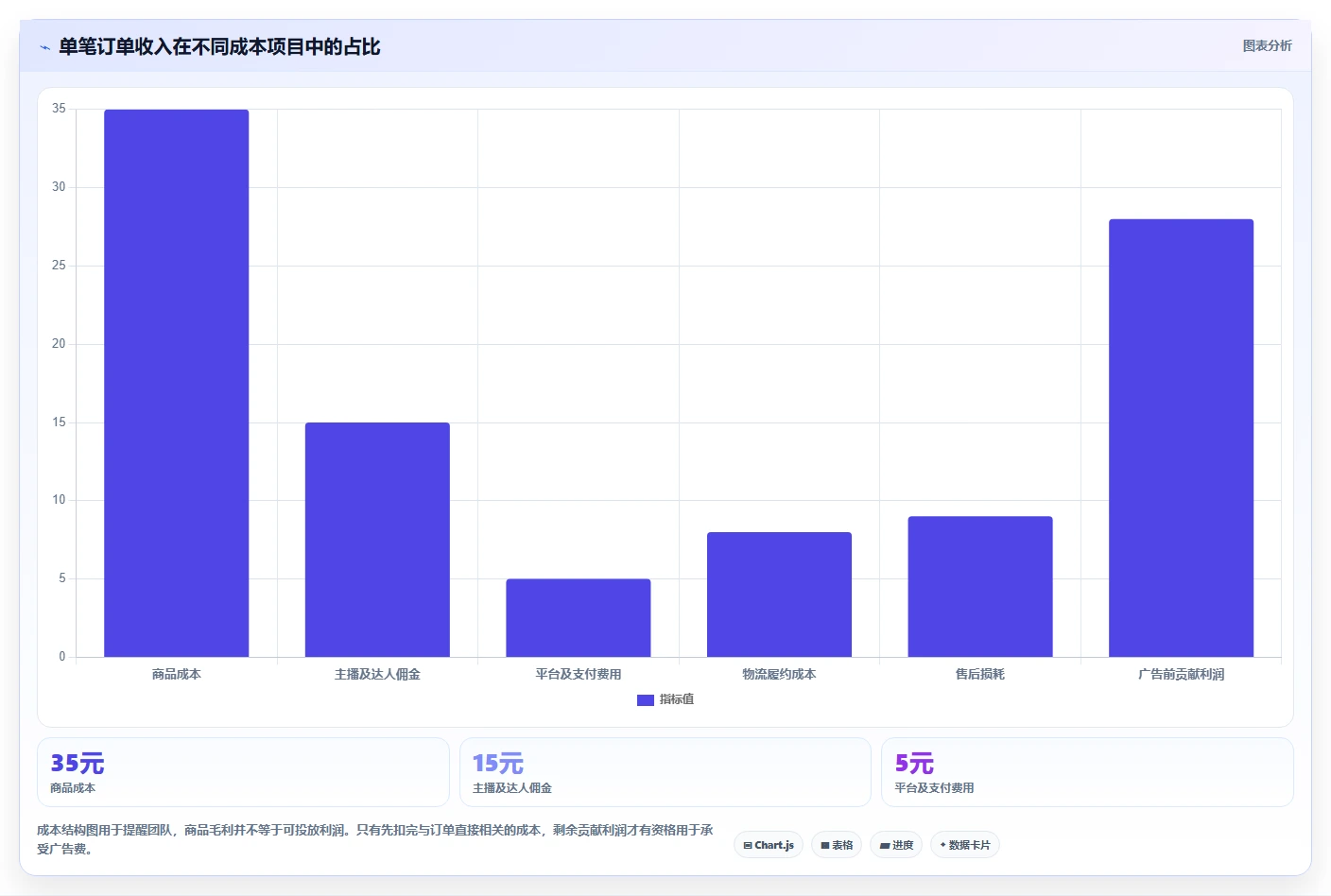The height and width of the screenshot is (896, 1331).
Task: Click the 主播及达人佣金 x-axis label
Action: pyautogui.click(x=377, y=674)
